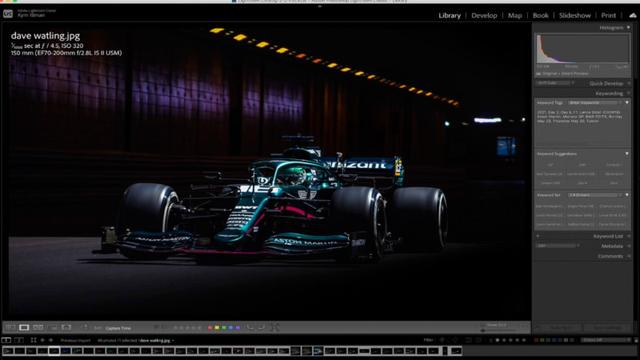Toggle the top panel show/hide arrow
The width and height of the screenshot is (640, 360).
click(x=320, y=6)
